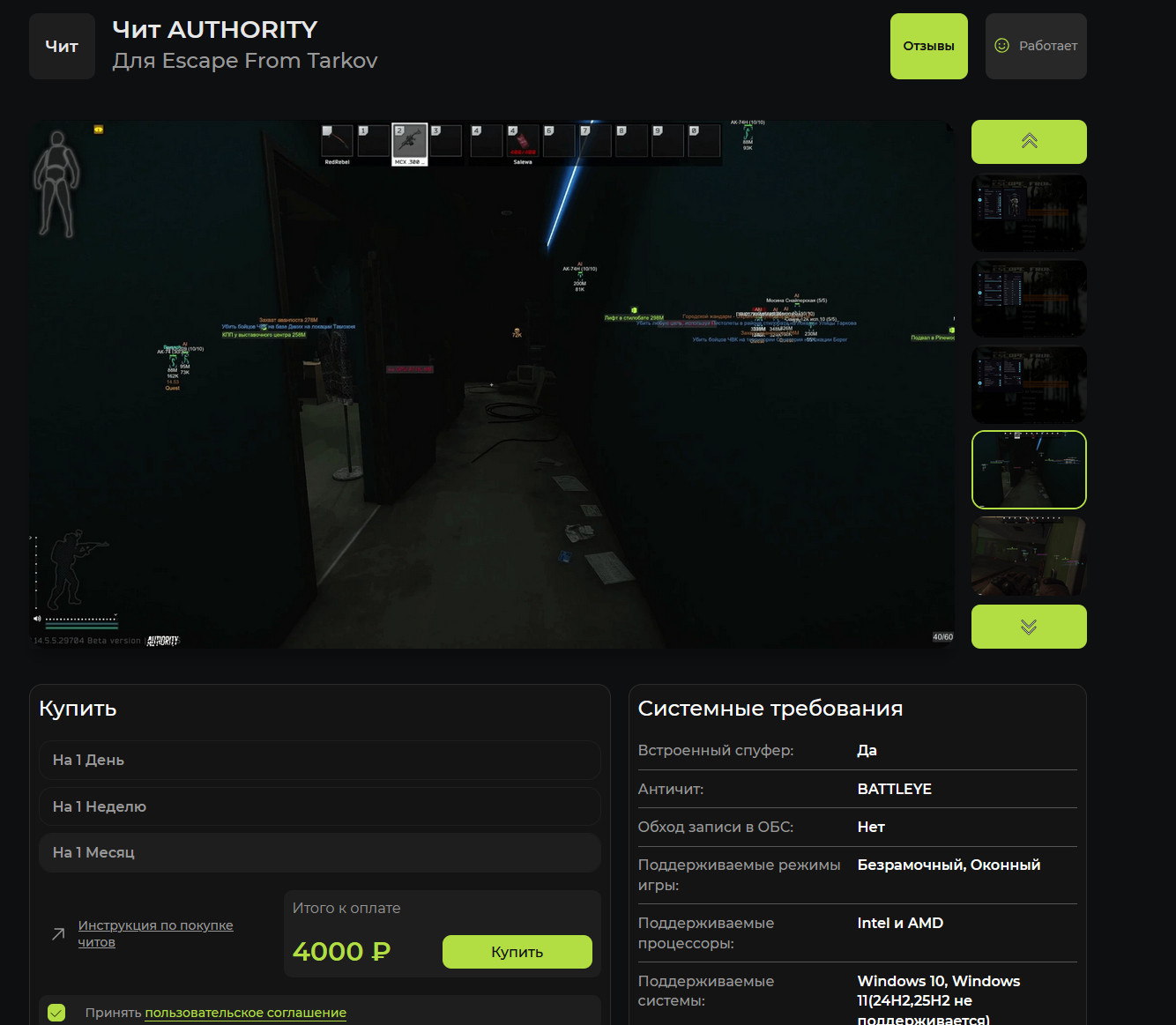Click the large main game screenshot
1176x1025 pixels.
[492, 384]
